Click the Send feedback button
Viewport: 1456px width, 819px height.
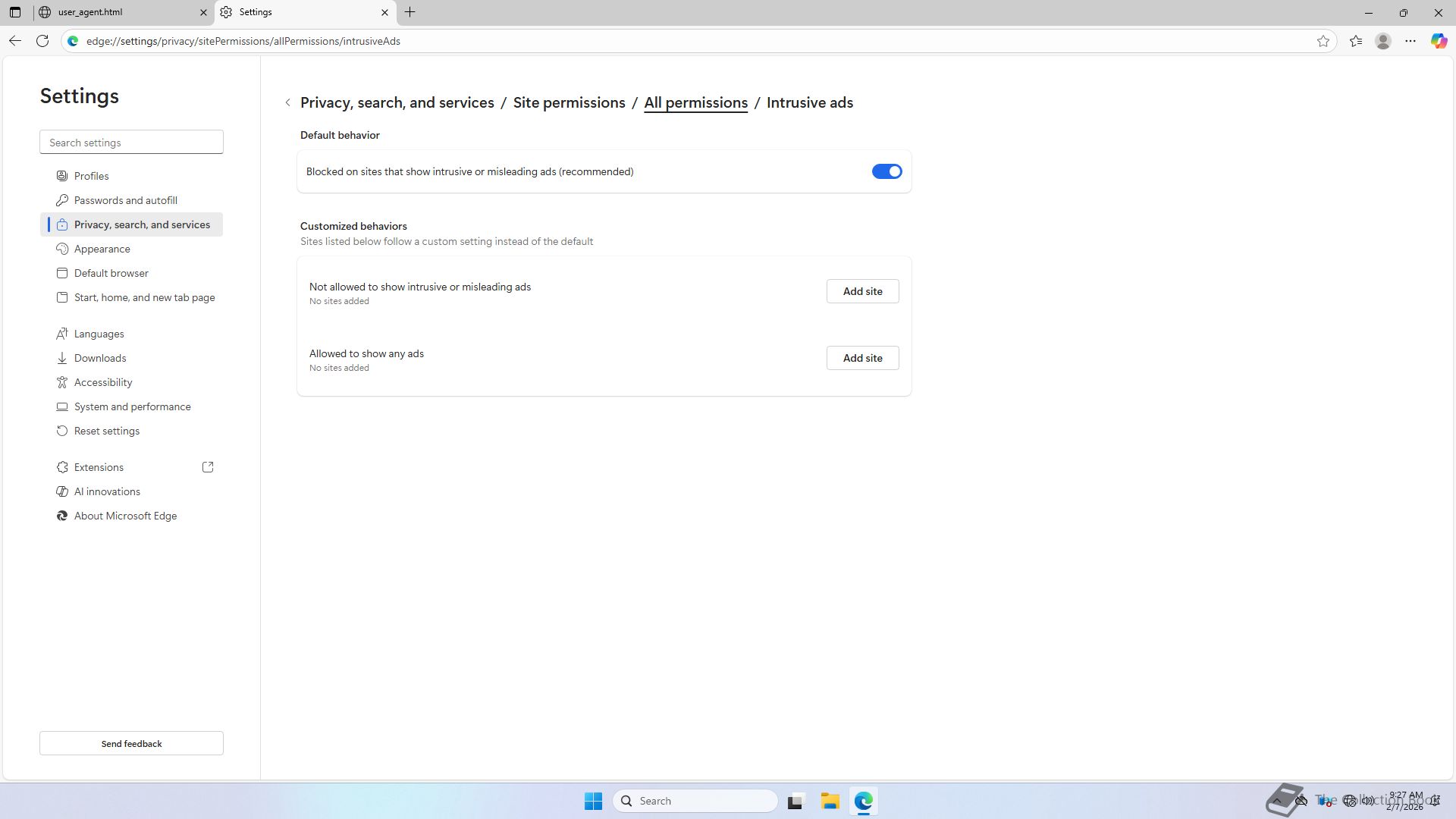(x=131, y=743)
